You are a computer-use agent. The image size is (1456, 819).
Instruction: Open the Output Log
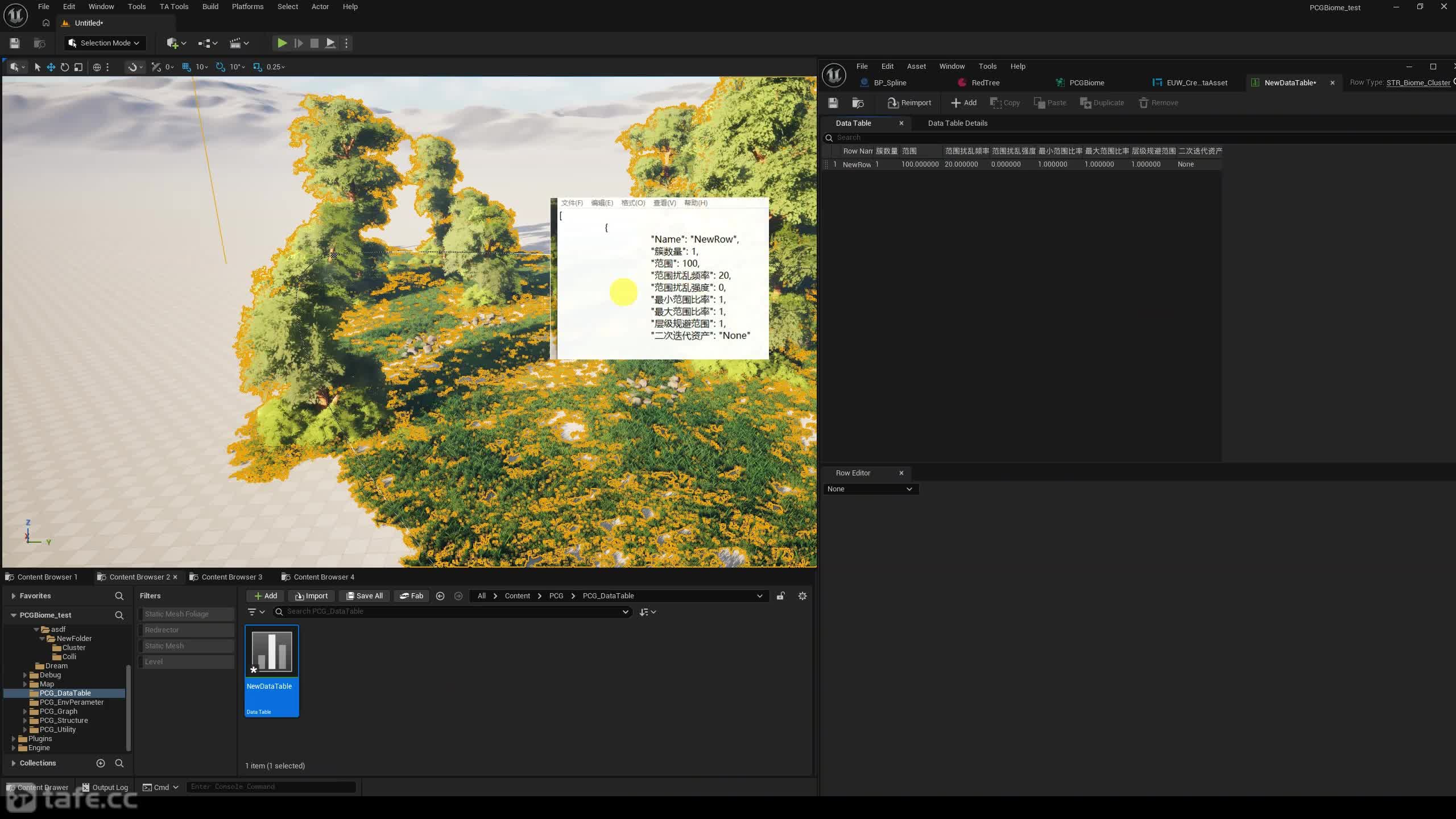(105, 788)
